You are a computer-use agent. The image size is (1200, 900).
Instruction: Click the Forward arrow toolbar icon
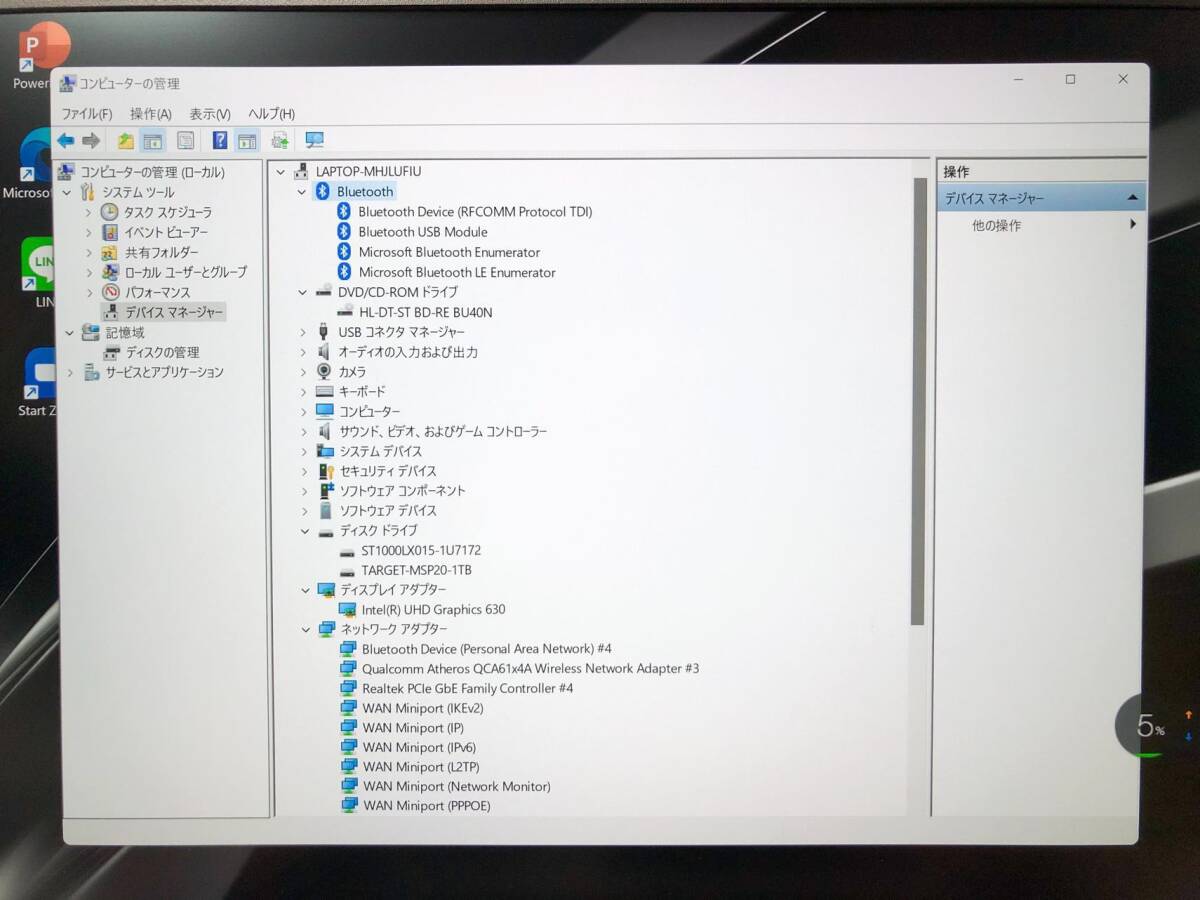(91, 141)
